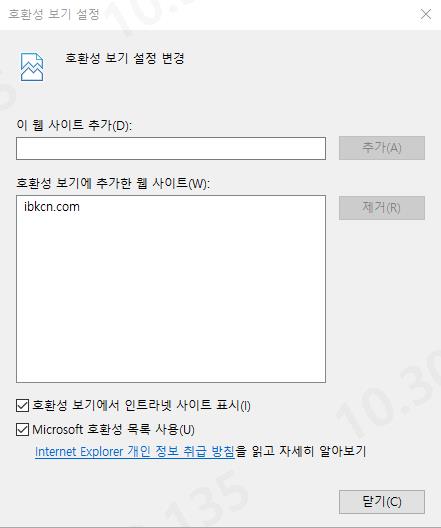Viewport: 441px width, 528px height.
Task: Click the compatibility view page icon
Action: point(32,67)
